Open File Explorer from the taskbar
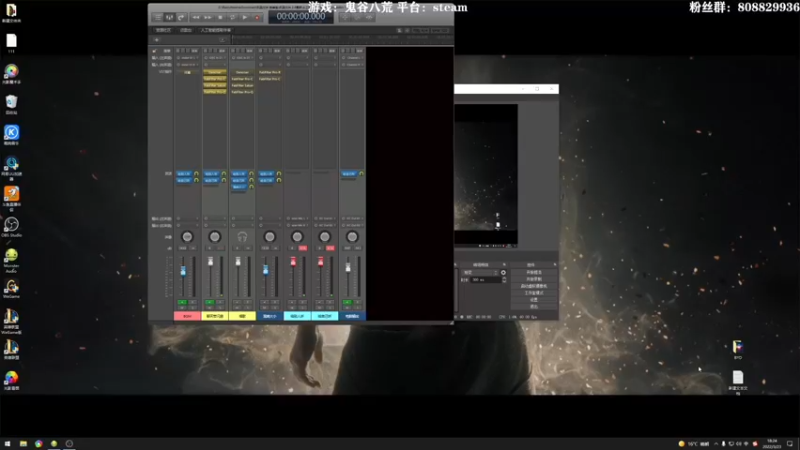800x450 pixels. click(23, 444)
